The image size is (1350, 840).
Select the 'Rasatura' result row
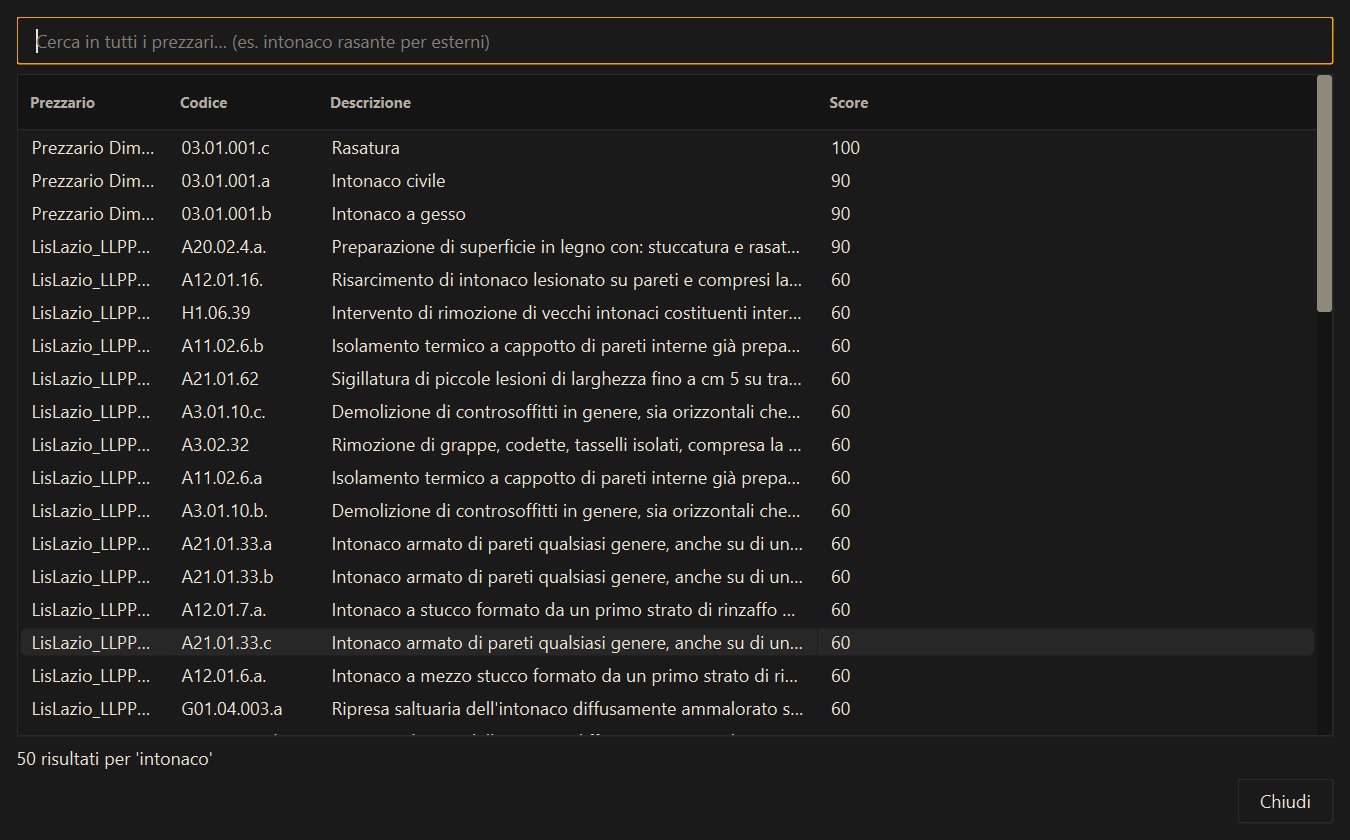click(x=667, y=148)
